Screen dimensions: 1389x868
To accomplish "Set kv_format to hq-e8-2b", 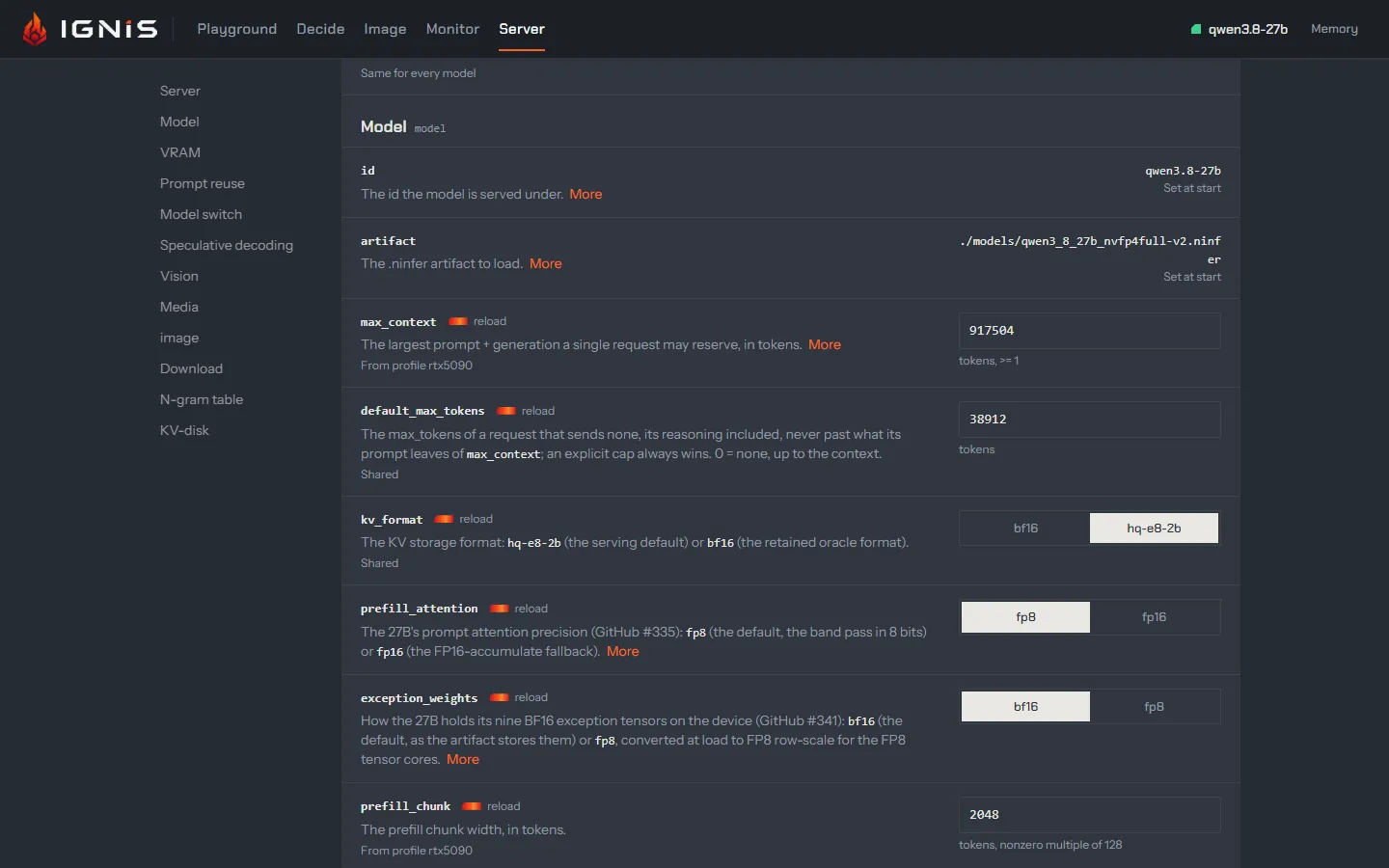I will (1154, 529).
